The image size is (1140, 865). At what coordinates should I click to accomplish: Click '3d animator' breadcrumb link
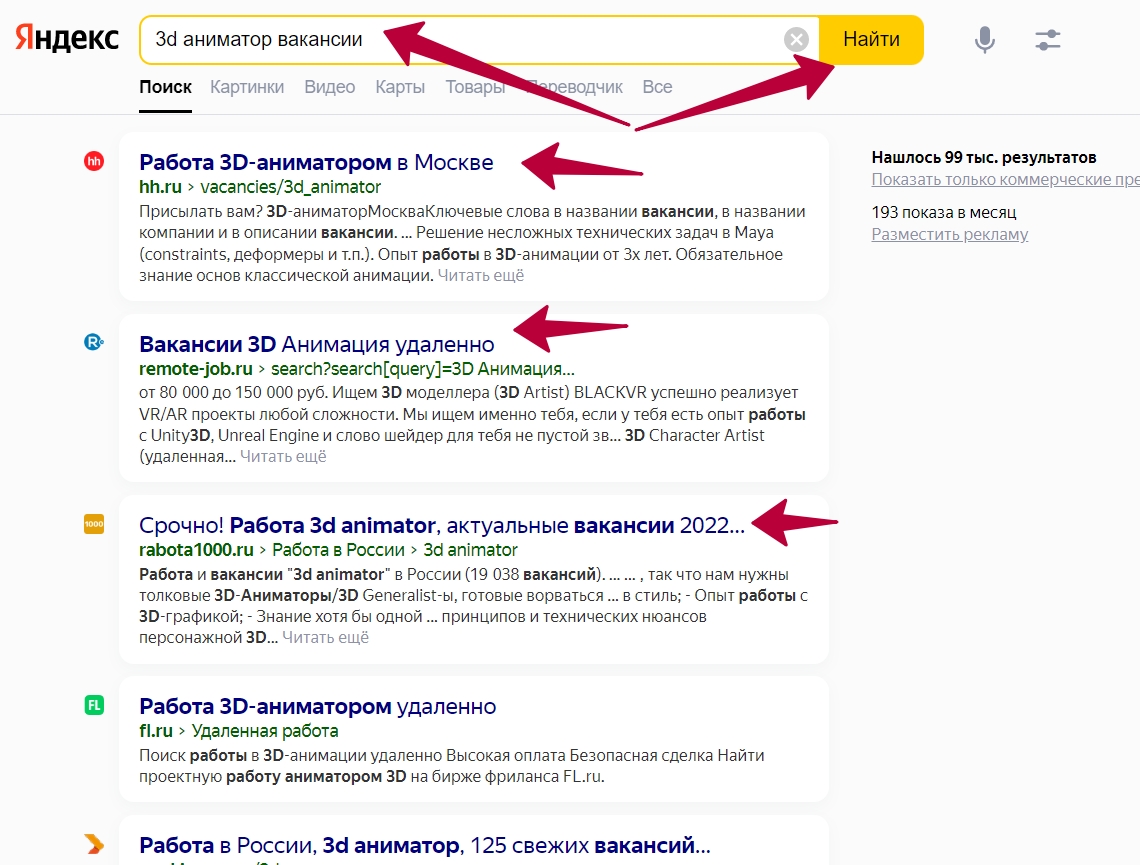(470, 550)
